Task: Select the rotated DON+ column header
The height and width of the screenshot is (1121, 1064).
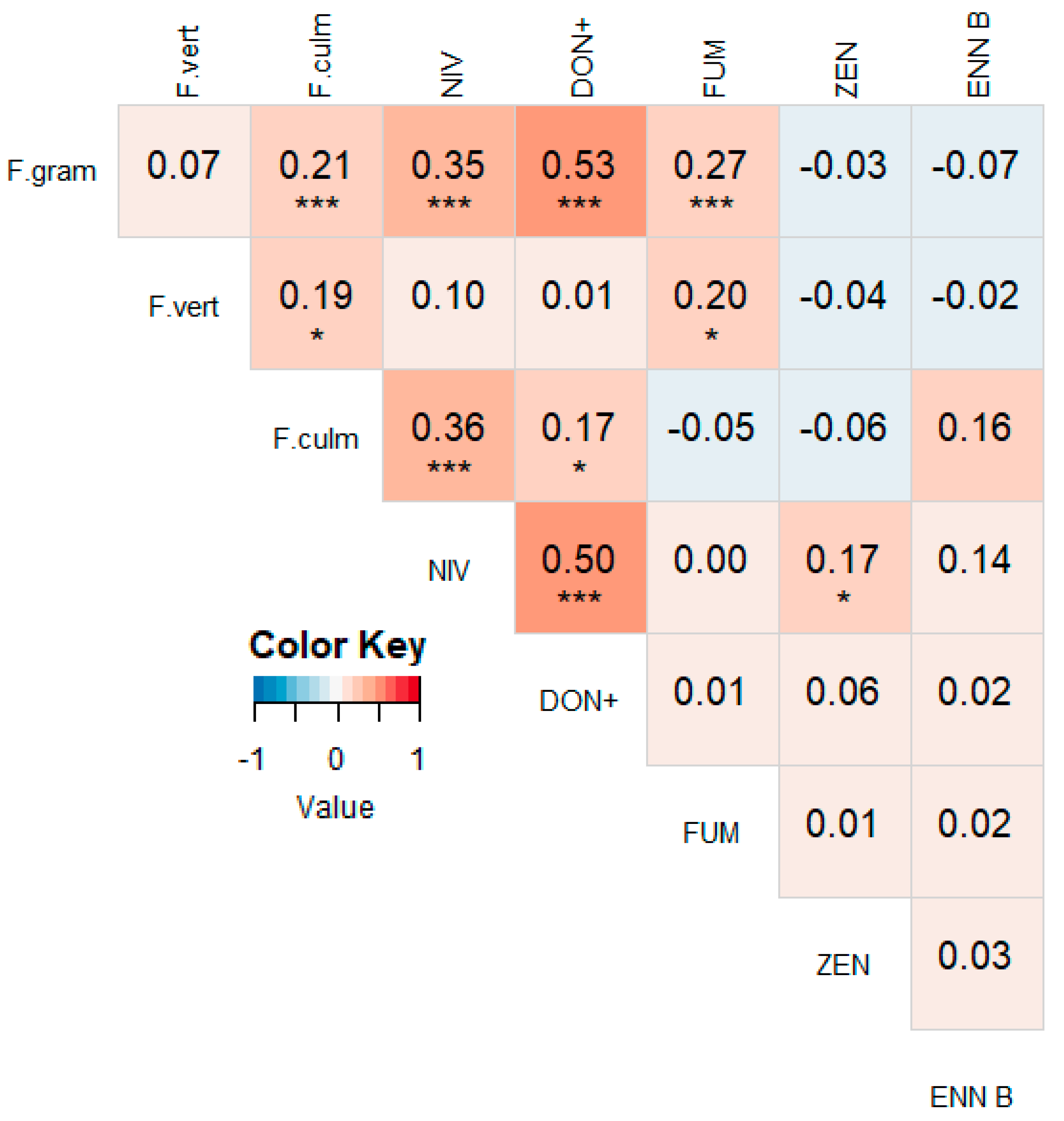Action: pos(581,58)
